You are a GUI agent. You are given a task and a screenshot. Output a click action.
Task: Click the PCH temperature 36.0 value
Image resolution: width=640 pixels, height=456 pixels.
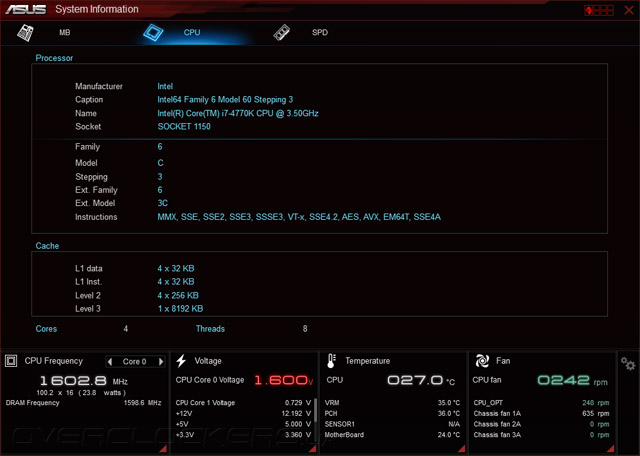[x=449, y=413]
